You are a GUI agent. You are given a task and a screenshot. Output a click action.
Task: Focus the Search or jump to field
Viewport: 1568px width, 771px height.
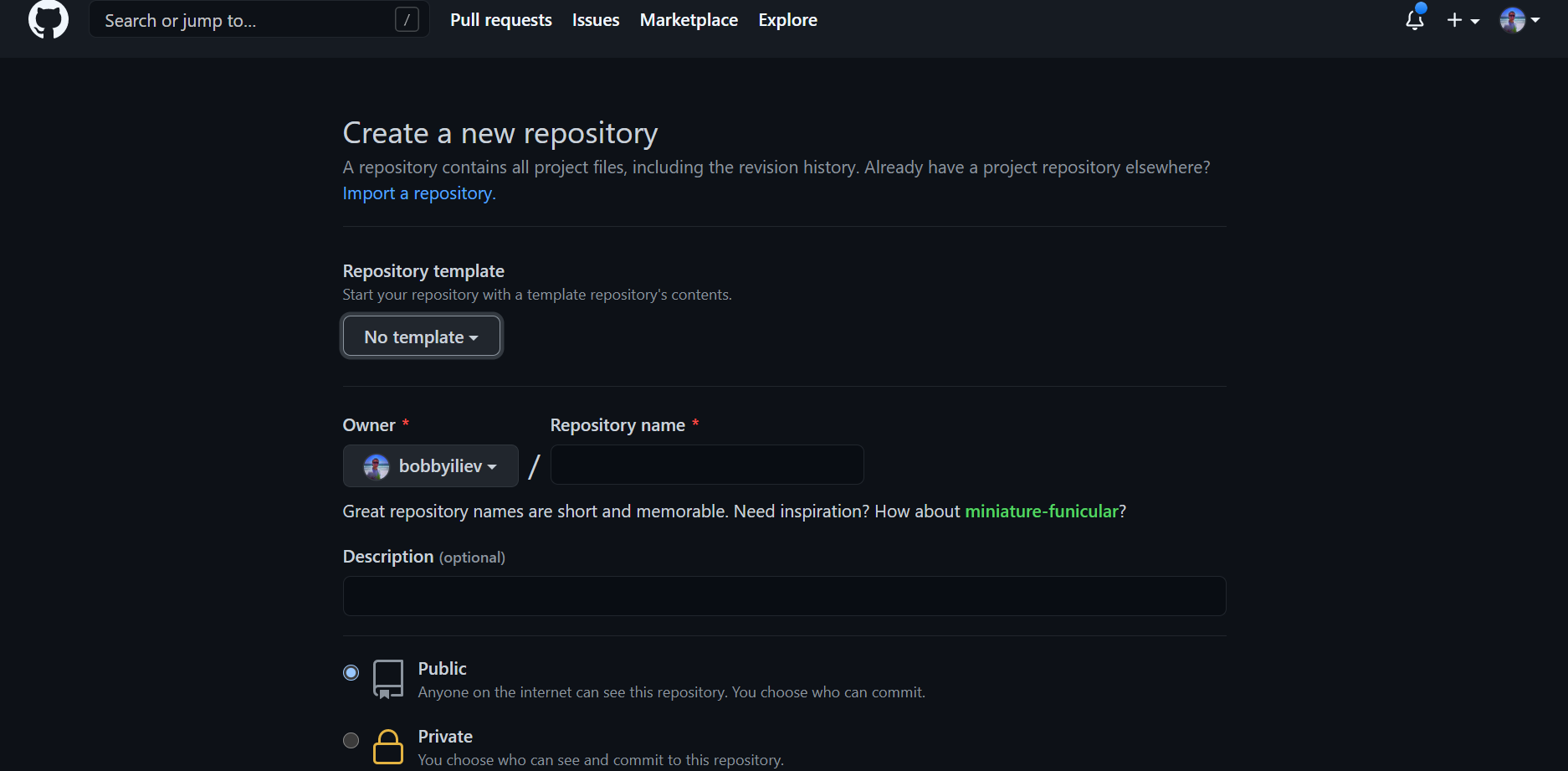point(259,19)
